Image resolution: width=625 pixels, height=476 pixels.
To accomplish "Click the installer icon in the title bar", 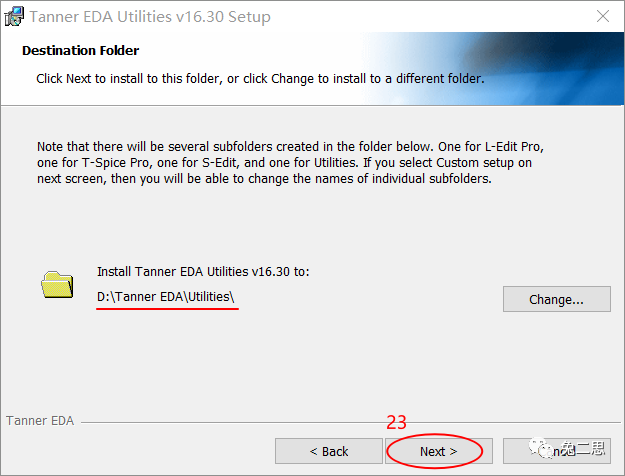I will click(x=13, y=16).
